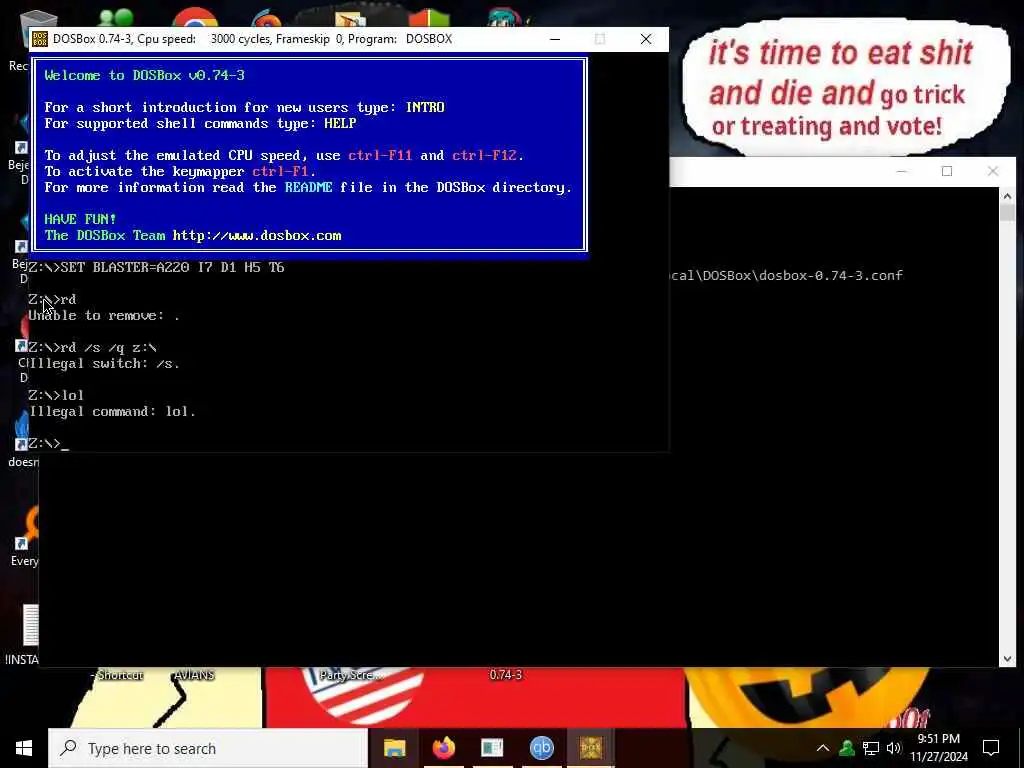This screenshot has width=1024, height=768.
Task: Click the red ctrl-F12 text
Action: [x=485, y=155]
